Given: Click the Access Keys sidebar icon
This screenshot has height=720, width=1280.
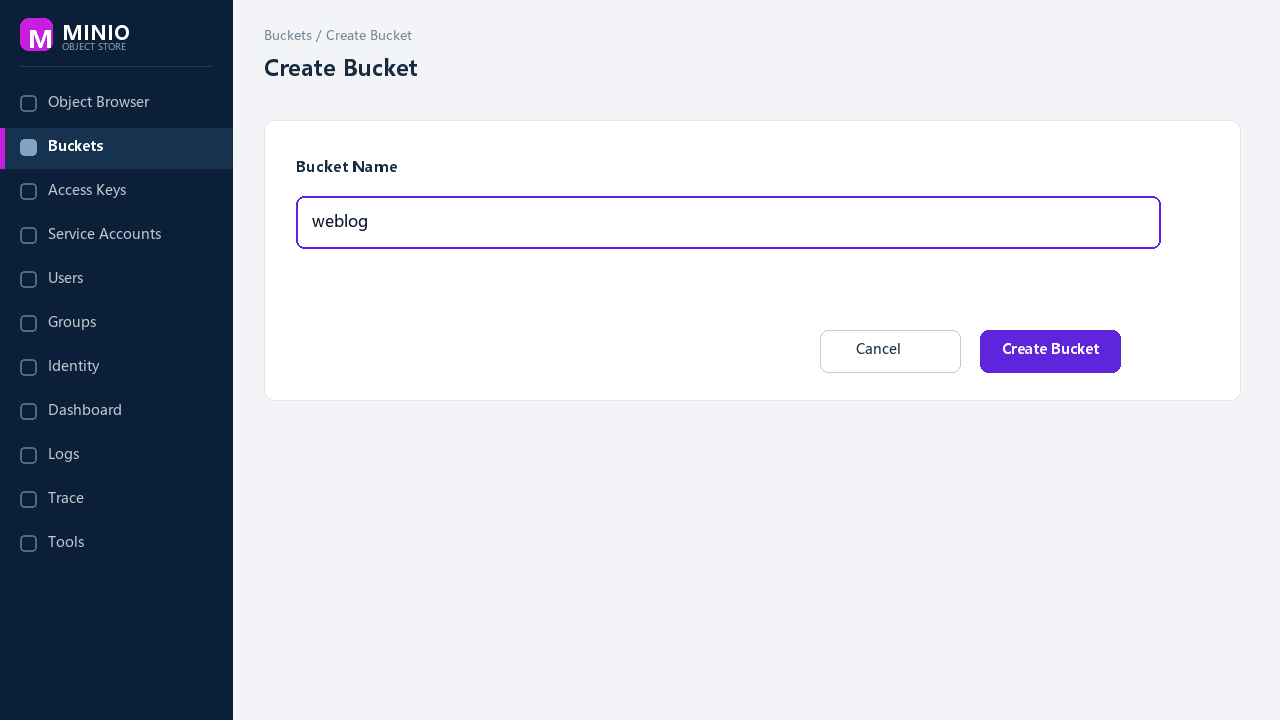Looking at the screenshot, I should tap(28, 191).
